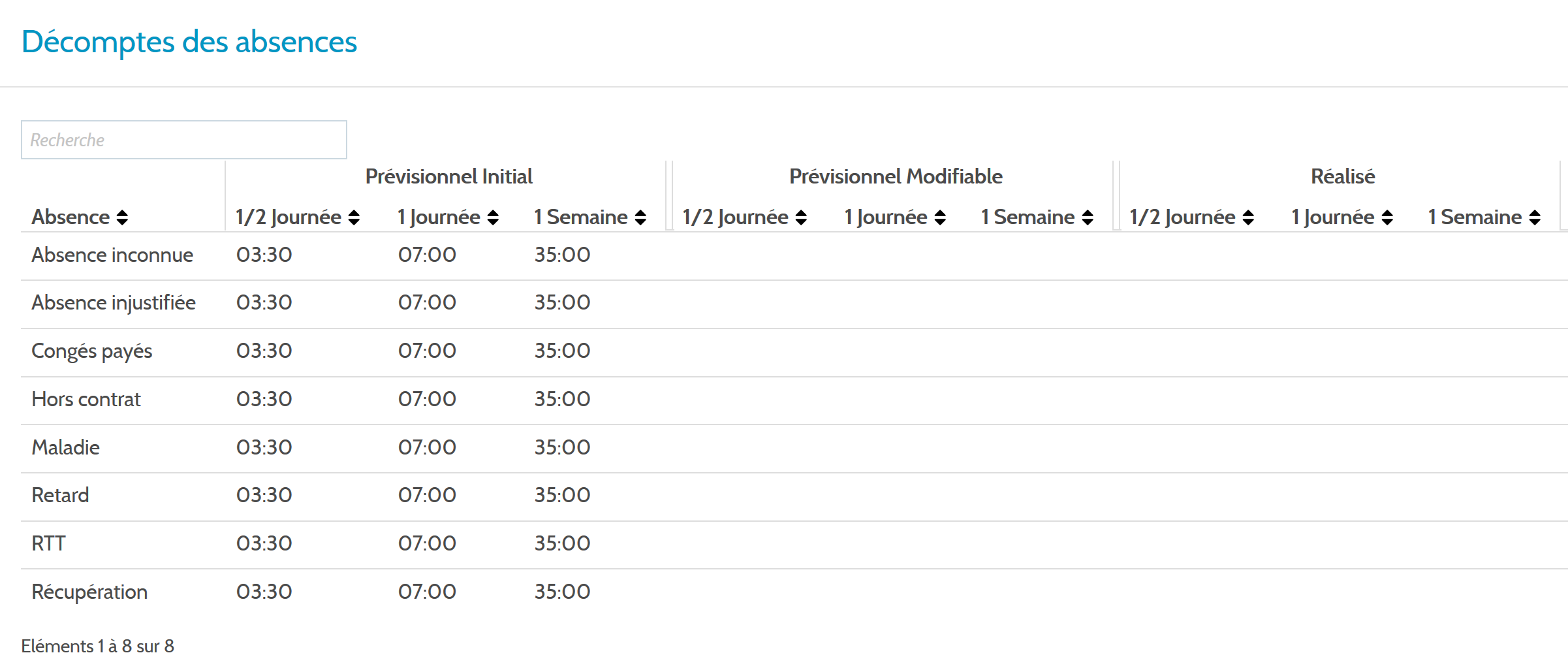Sort Prévisionnel Initial 1/2 Journée column
The image size is (1568, 670).
[x=354, y=217]
